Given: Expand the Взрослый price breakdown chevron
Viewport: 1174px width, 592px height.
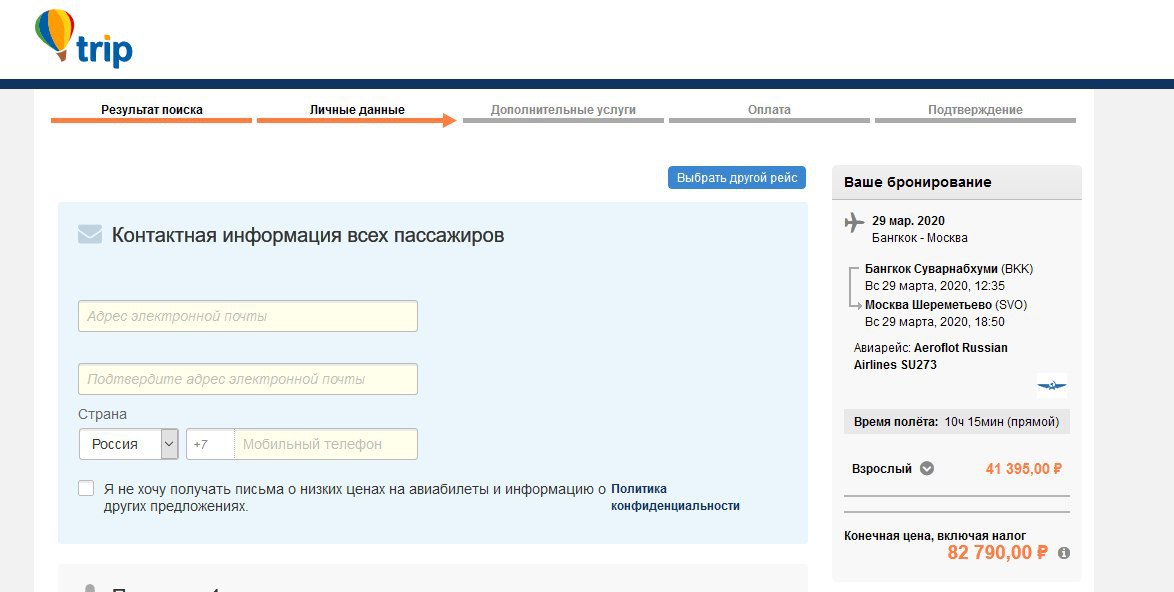Looking at the screenshot, I should click(927, 469).
